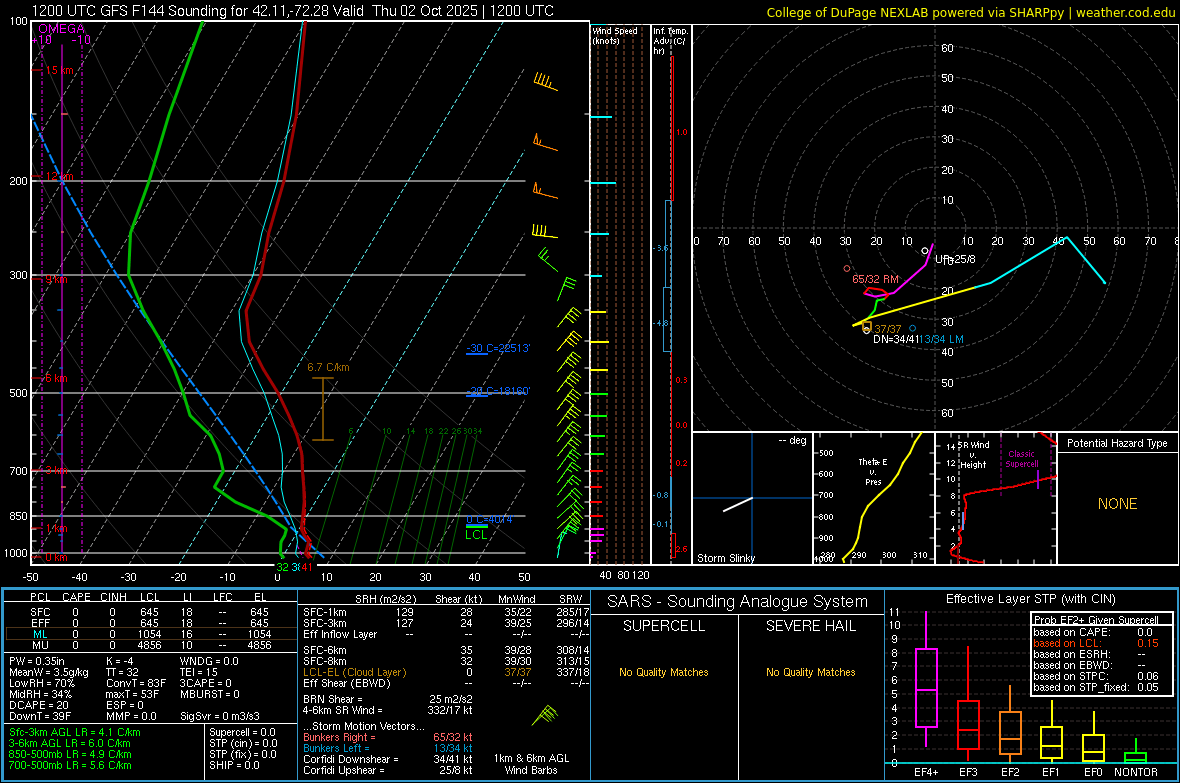Click the Supercell = 0.0 parameter
The height and width of the screenshot is (783, 1180).
point(242,732)
